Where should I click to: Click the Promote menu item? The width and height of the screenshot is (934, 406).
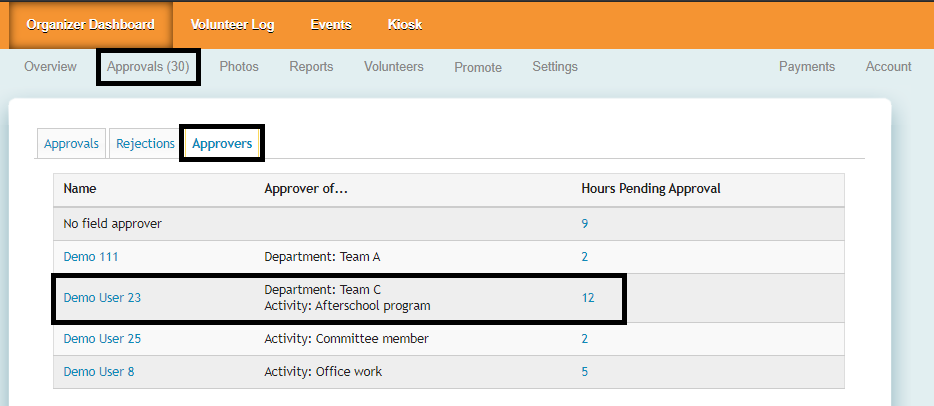coord(478,67)
